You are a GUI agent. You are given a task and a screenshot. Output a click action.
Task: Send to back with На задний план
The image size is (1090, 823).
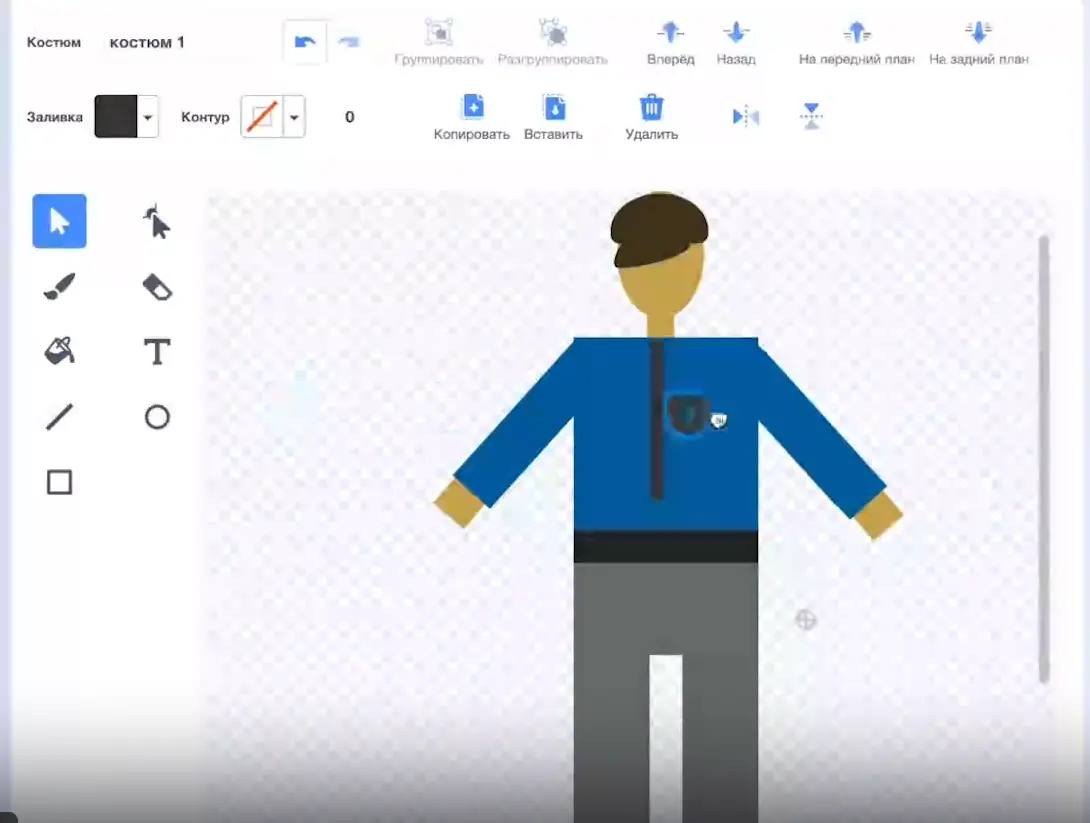(x=979, y=42)
